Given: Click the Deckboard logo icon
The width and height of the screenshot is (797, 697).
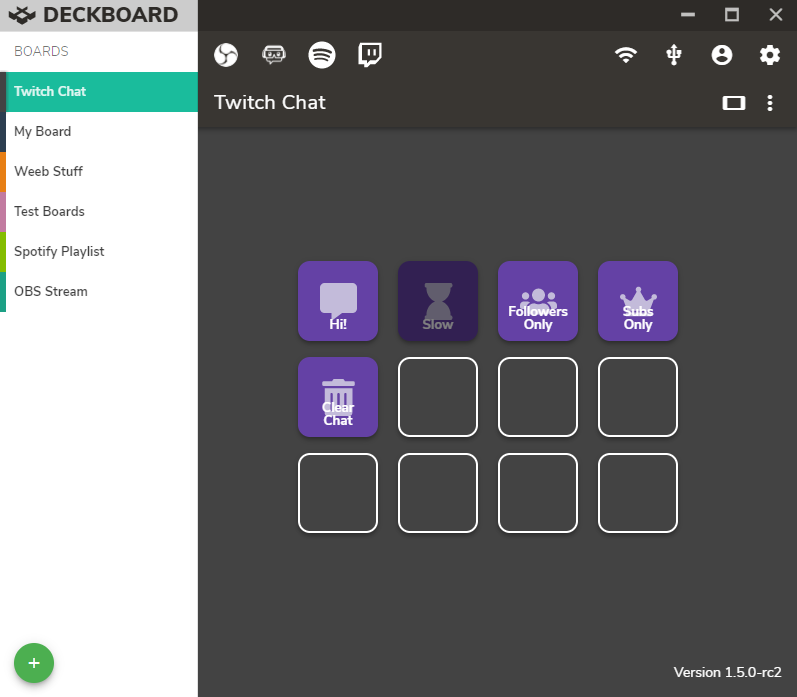Looking at the screenshot, I should (22, 15).
